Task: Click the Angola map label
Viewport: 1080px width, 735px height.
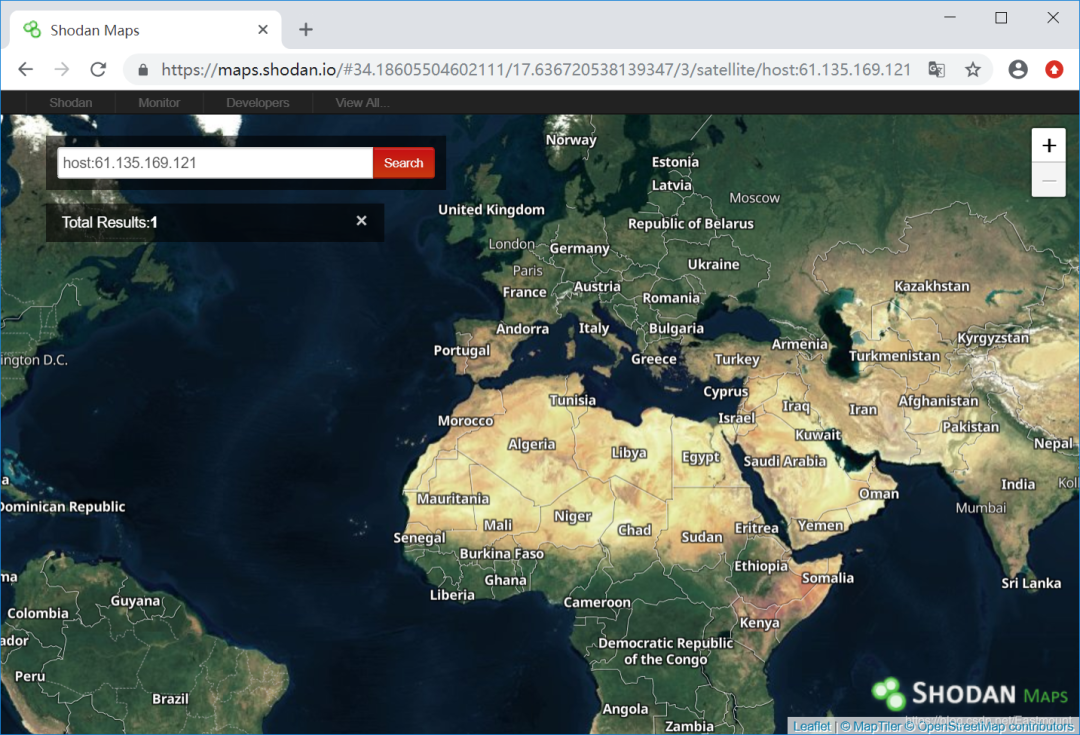Action: 625,709
